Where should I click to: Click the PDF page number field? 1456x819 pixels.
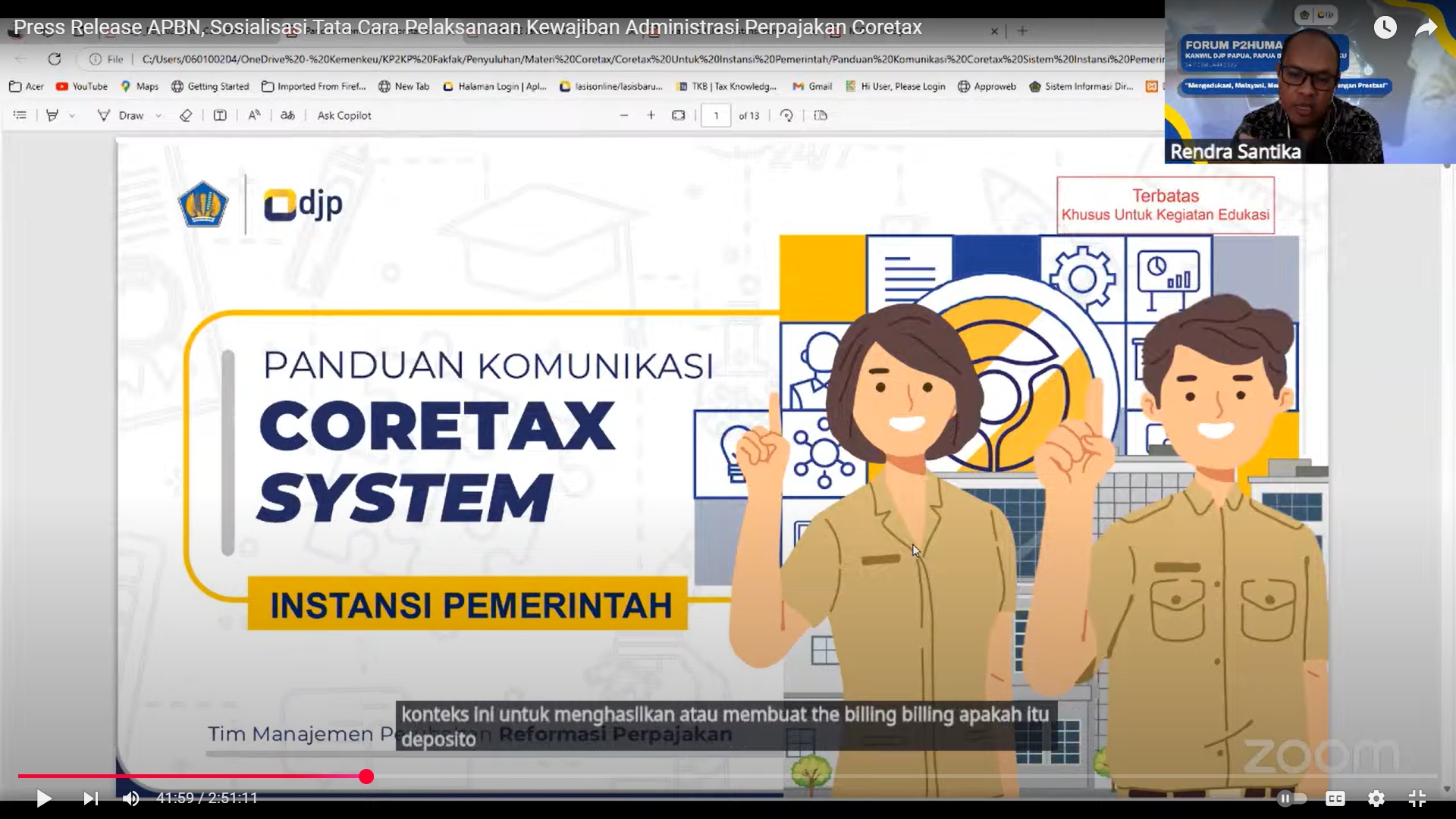tap(715, 115)
